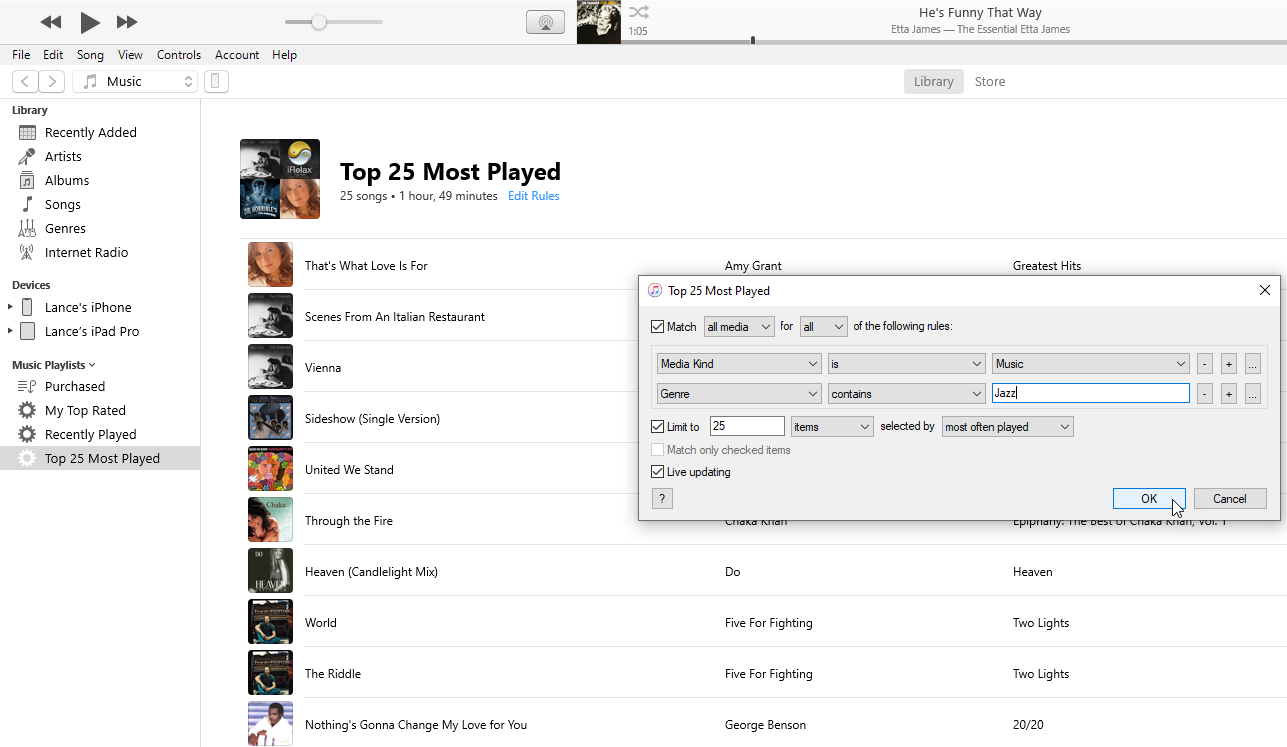Click the Forward navigation arrow
Viewport: 1287px width, 747px height.
click(51, 82)
